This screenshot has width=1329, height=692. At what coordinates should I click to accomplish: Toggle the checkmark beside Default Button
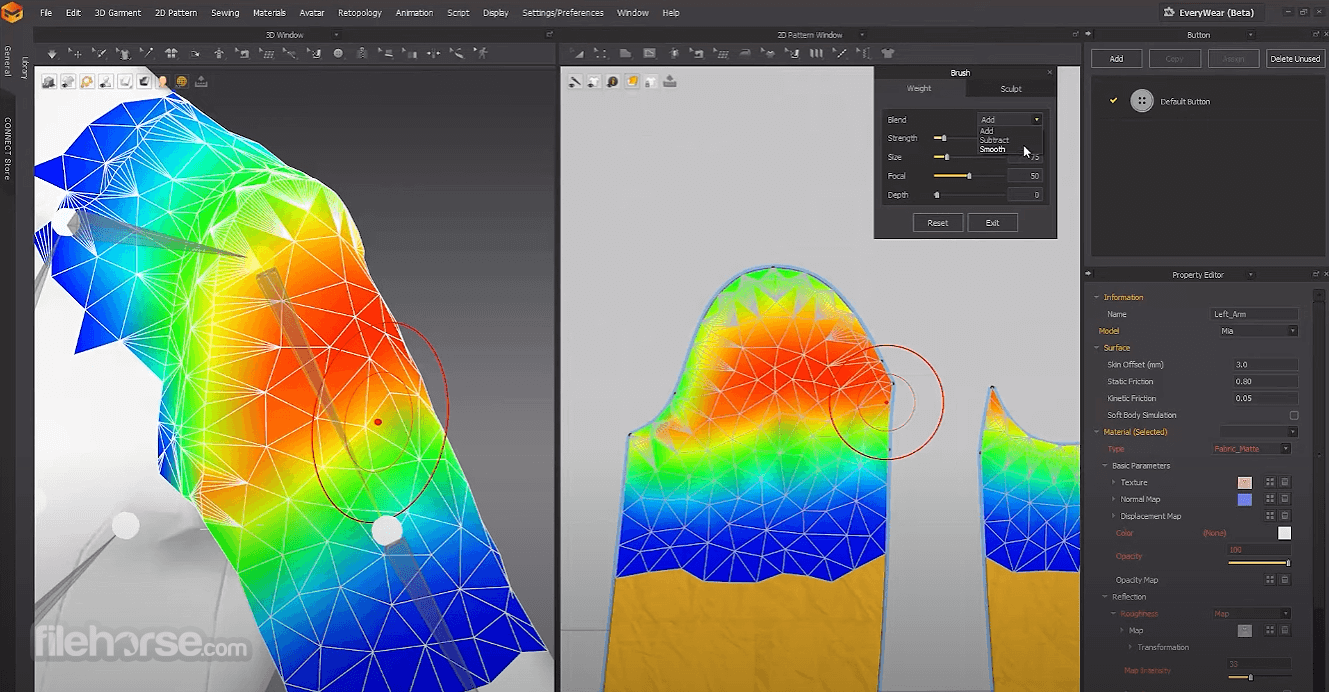click(x=1113, y=101)
